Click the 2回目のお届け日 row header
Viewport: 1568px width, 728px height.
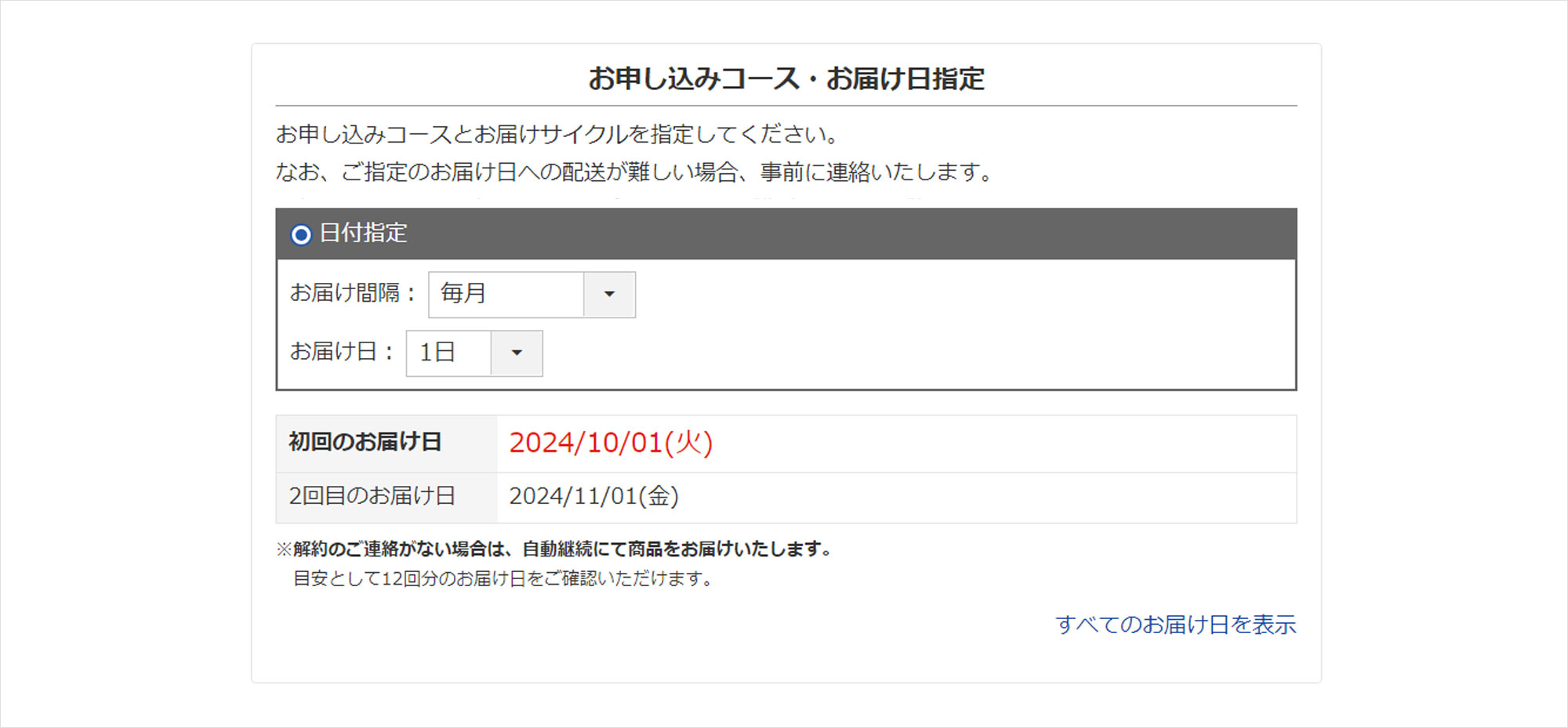[372, 497]
